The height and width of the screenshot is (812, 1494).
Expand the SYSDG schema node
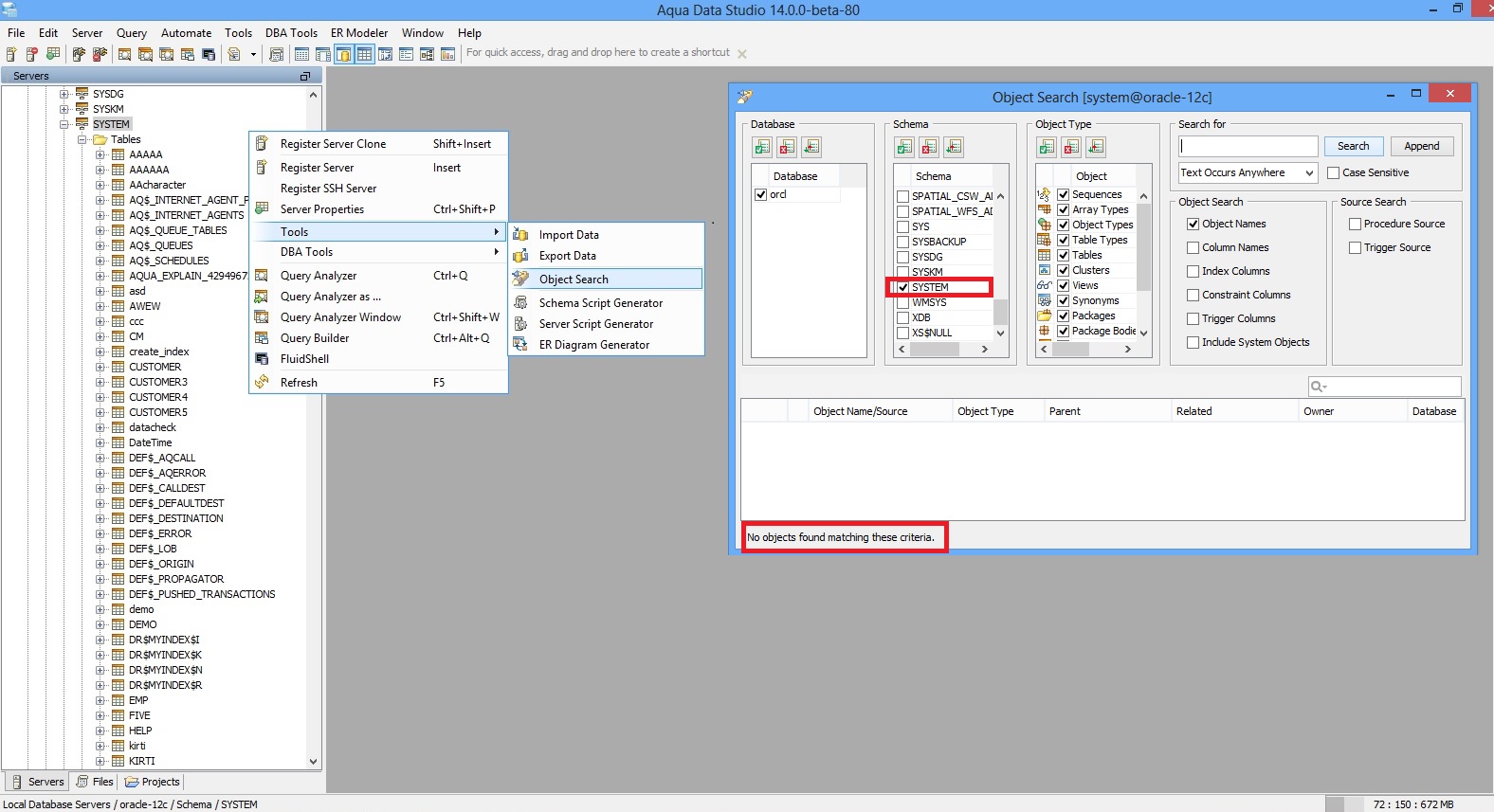(64, 94)
